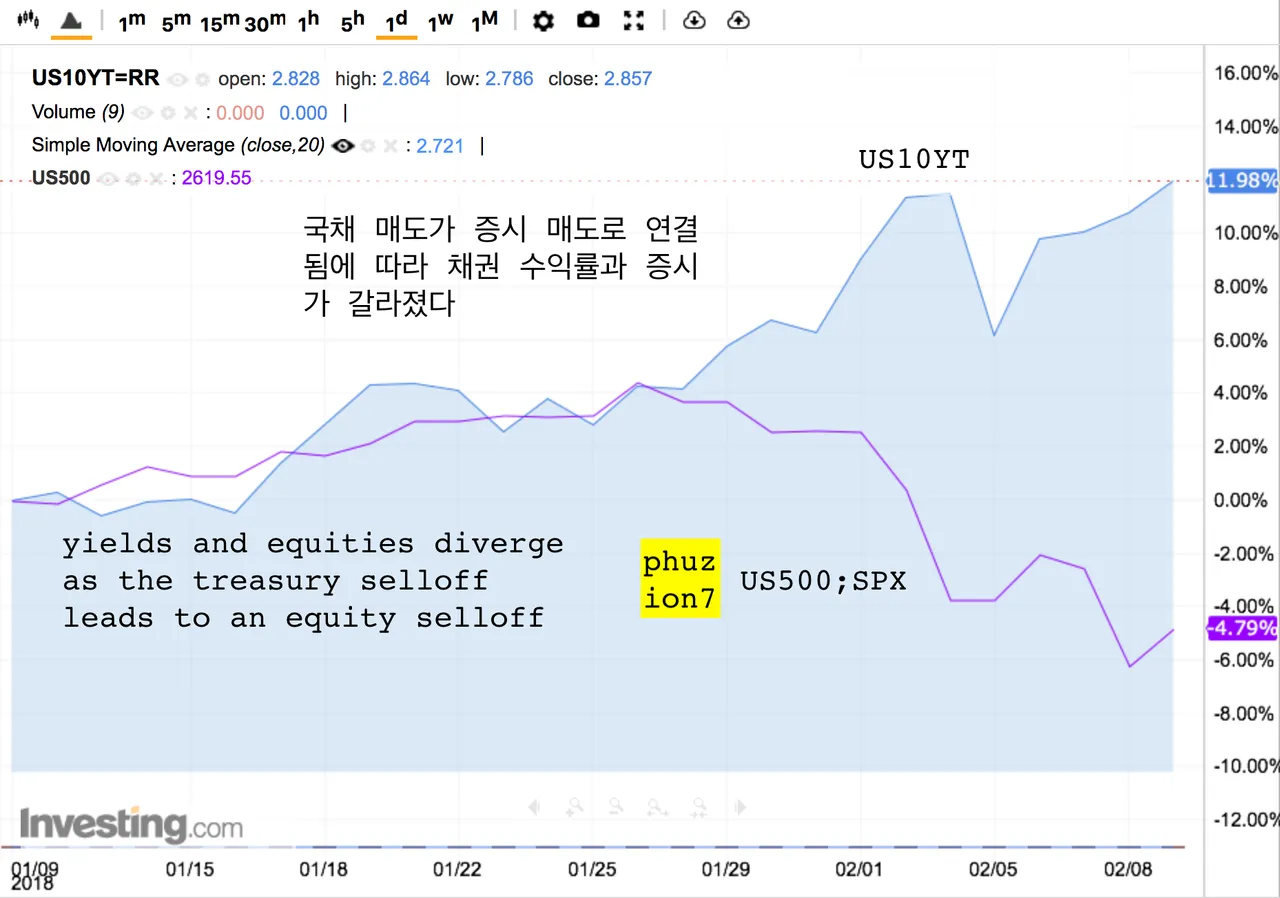Click the US10YT chart annotation
1280x898 pixels.
tap(914, 159)
